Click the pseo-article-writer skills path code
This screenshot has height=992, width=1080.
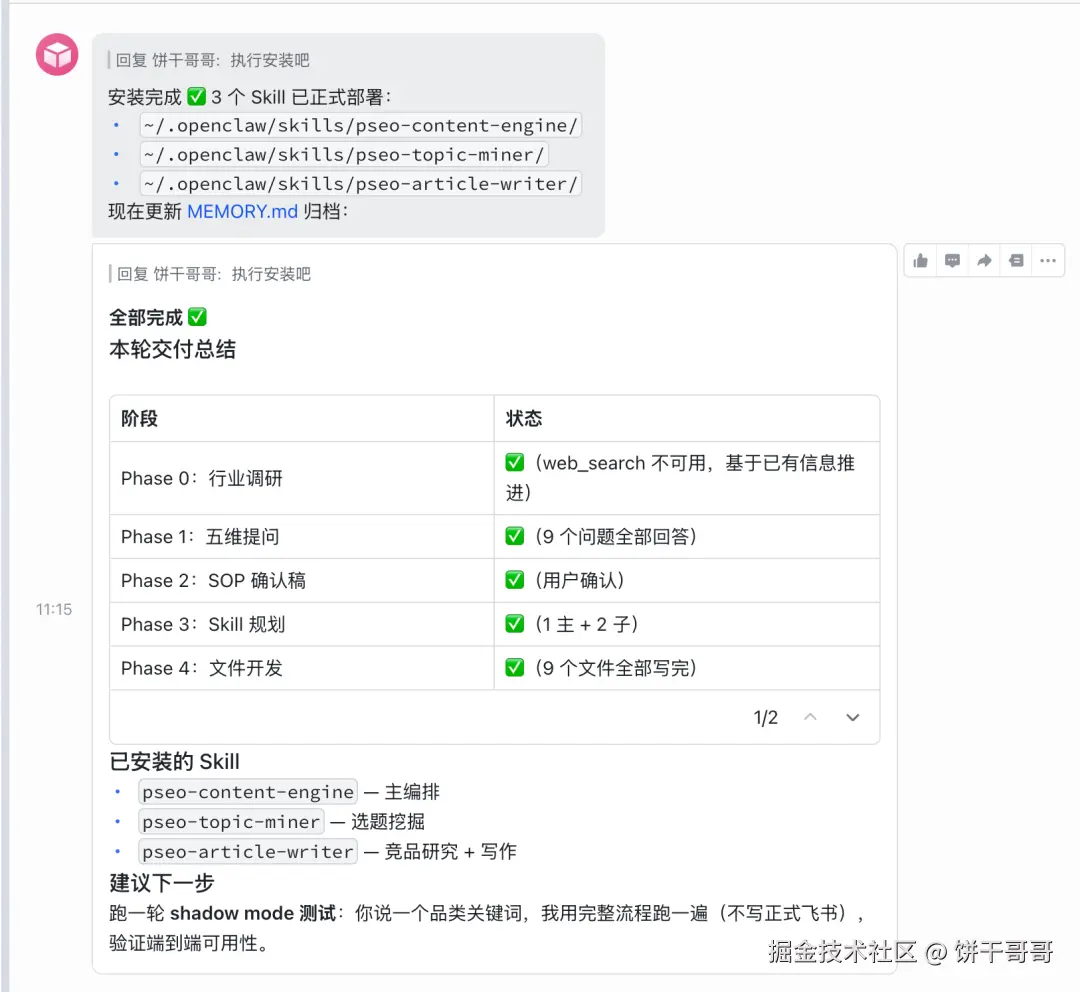[x=360, y=184]
